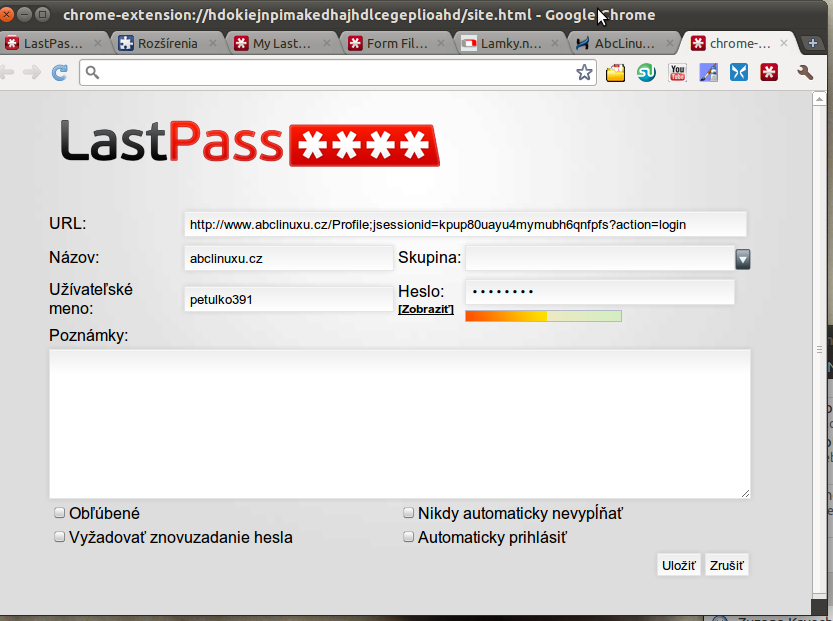
Task: Click inside the Poznámky notes textarea
Action: (400, 423)
